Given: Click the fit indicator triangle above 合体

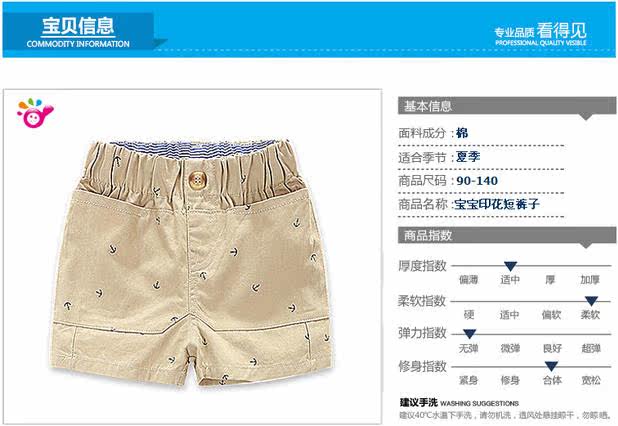Looking at the screenshot, I should click(551, 366).
